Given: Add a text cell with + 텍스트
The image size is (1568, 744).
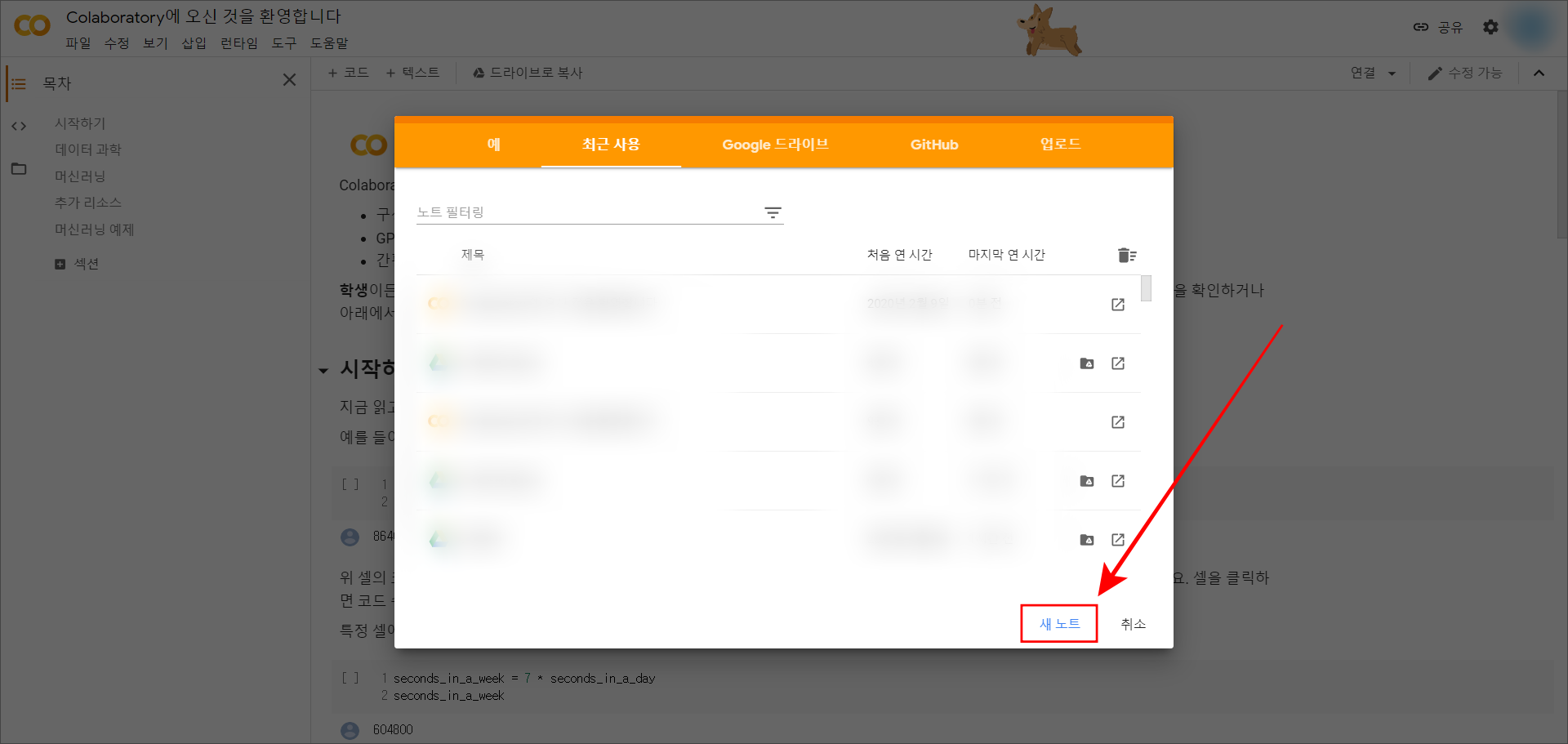Looking at the screenshot, I should click(413, 73).
